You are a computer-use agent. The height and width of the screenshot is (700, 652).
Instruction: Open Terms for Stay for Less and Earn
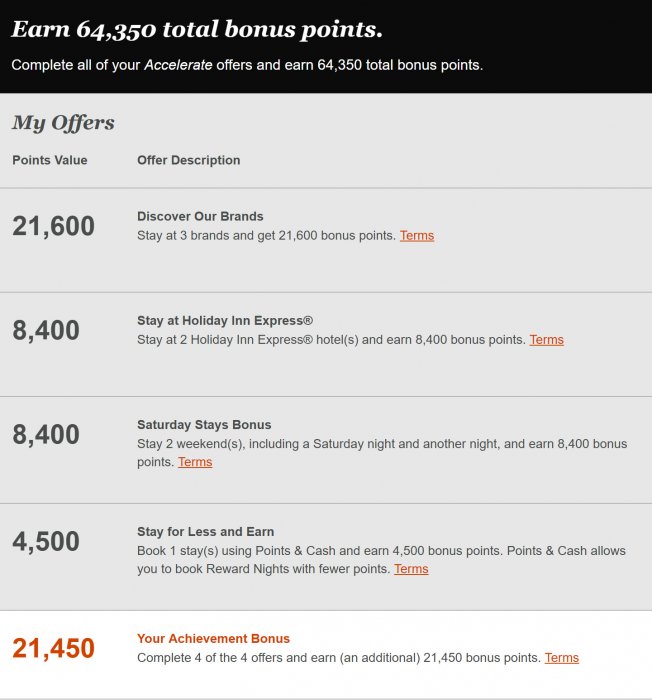point(411,569)
